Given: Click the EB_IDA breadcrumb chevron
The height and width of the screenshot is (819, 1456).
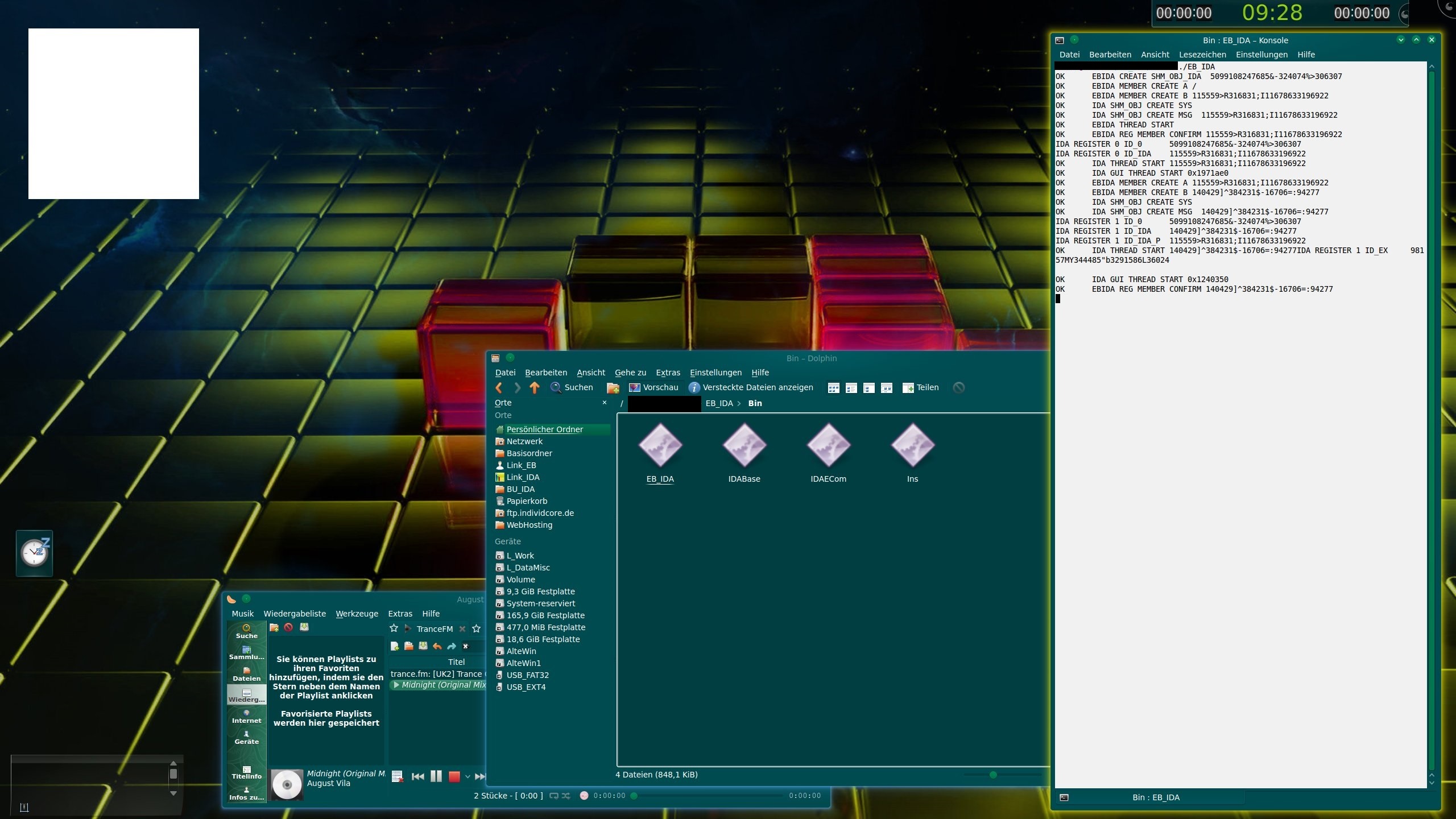Looking at the screenshot, I should point(739,403).
